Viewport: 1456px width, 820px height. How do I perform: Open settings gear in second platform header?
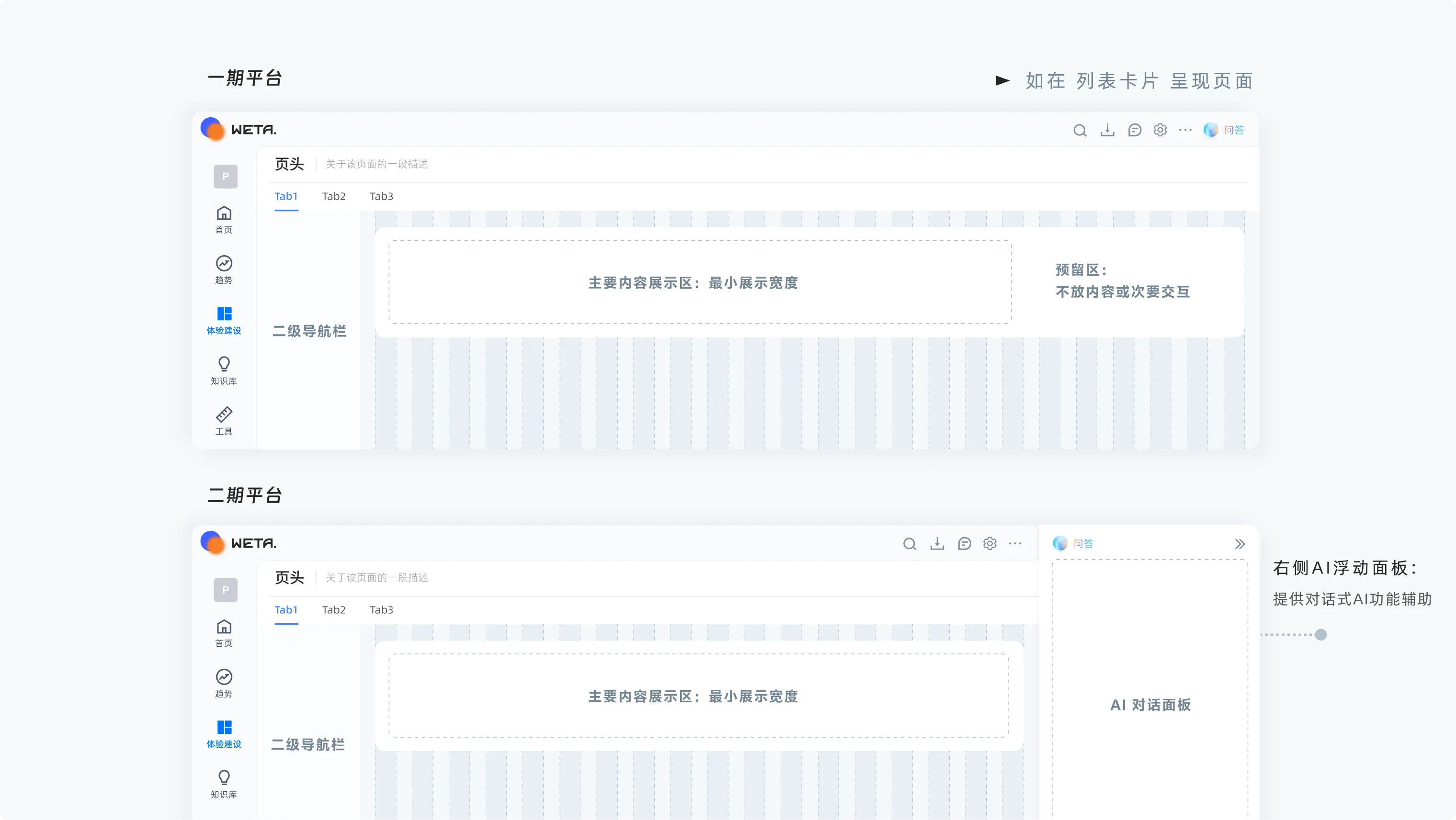point(990,543)
